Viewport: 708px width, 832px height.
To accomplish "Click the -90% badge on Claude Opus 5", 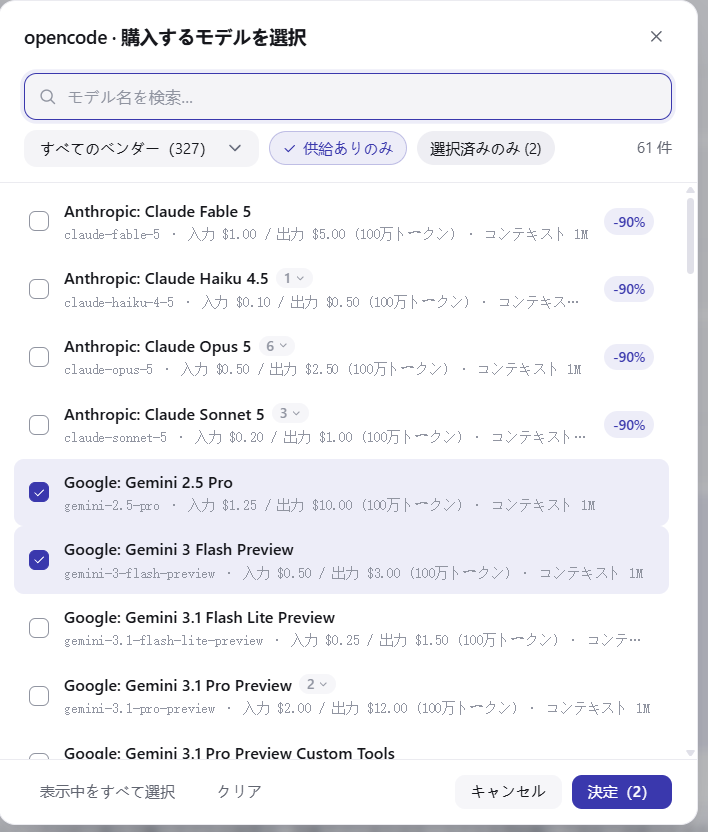I will coord(629,357).
